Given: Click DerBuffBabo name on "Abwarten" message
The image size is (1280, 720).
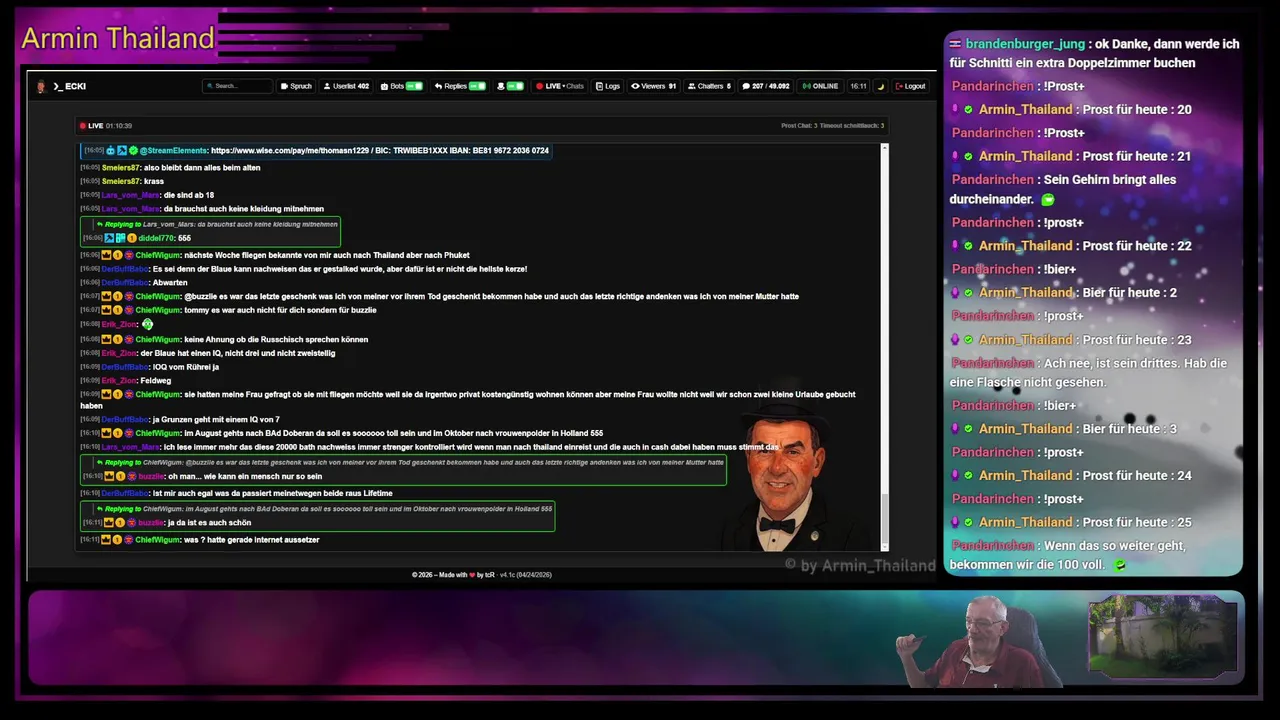Looking at the screenshot, I should coord(124,282).
